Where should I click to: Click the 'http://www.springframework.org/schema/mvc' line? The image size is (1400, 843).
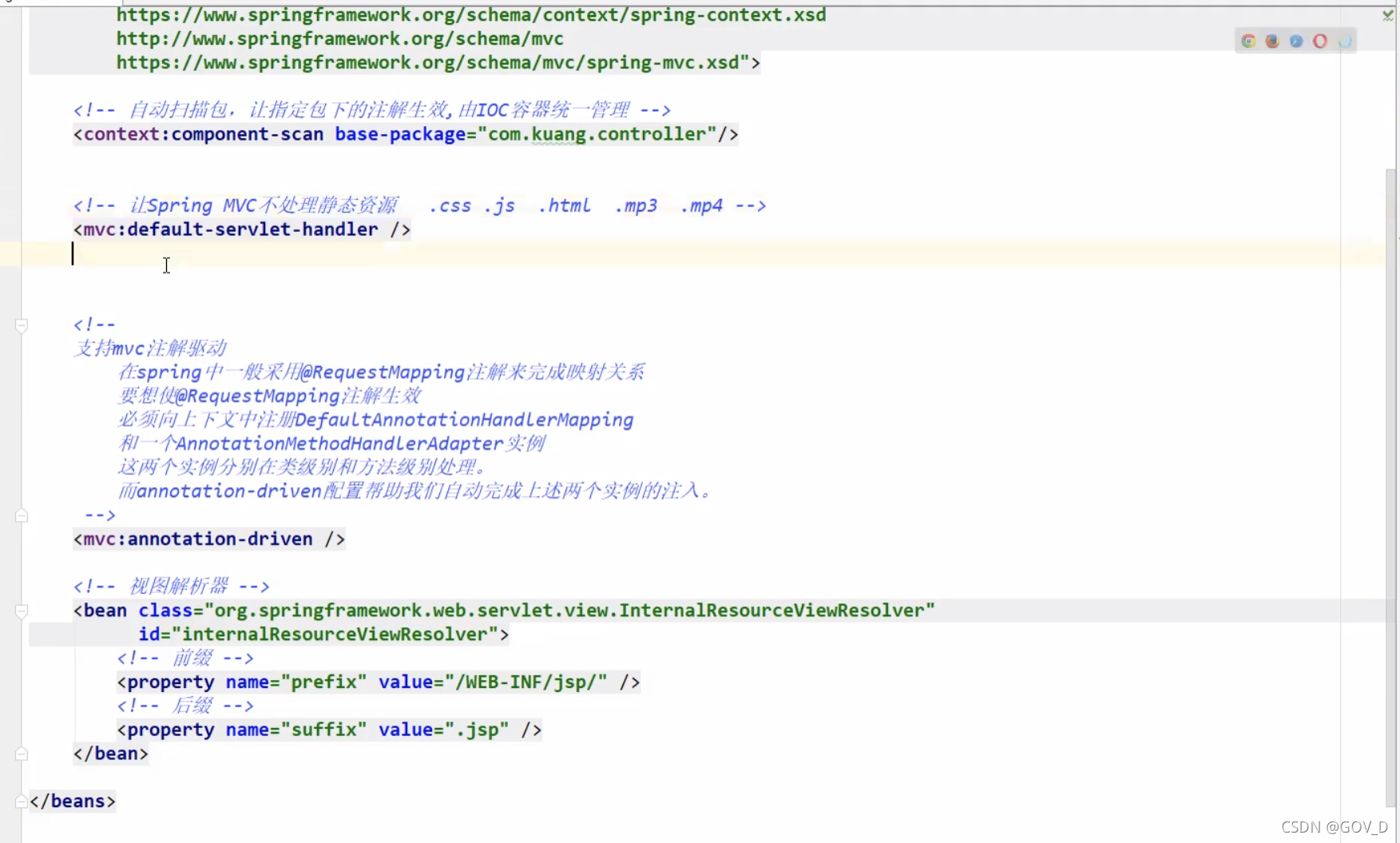[x=340, y=39]
